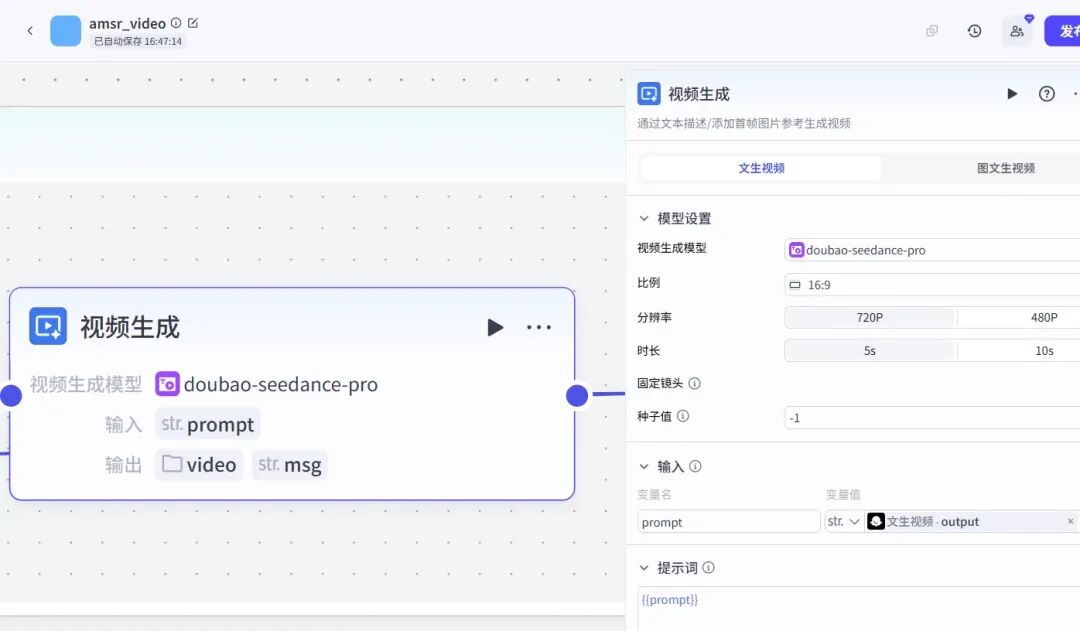Screen dimensions: 1080x631
Task: Open the amsr_video blue app avatar
Action: [x=65, y=31]
